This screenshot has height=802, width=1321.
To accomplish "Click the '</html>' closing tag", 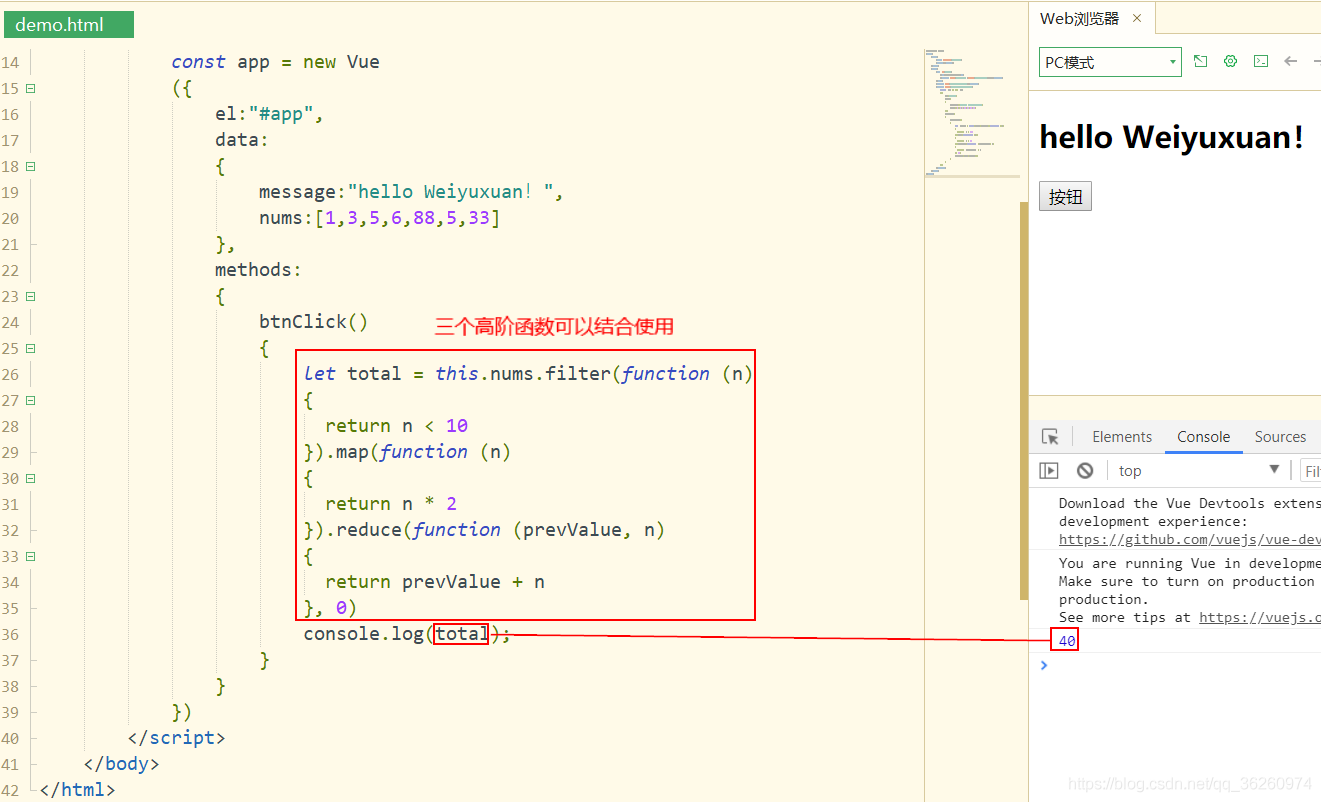I will (78, 790).
